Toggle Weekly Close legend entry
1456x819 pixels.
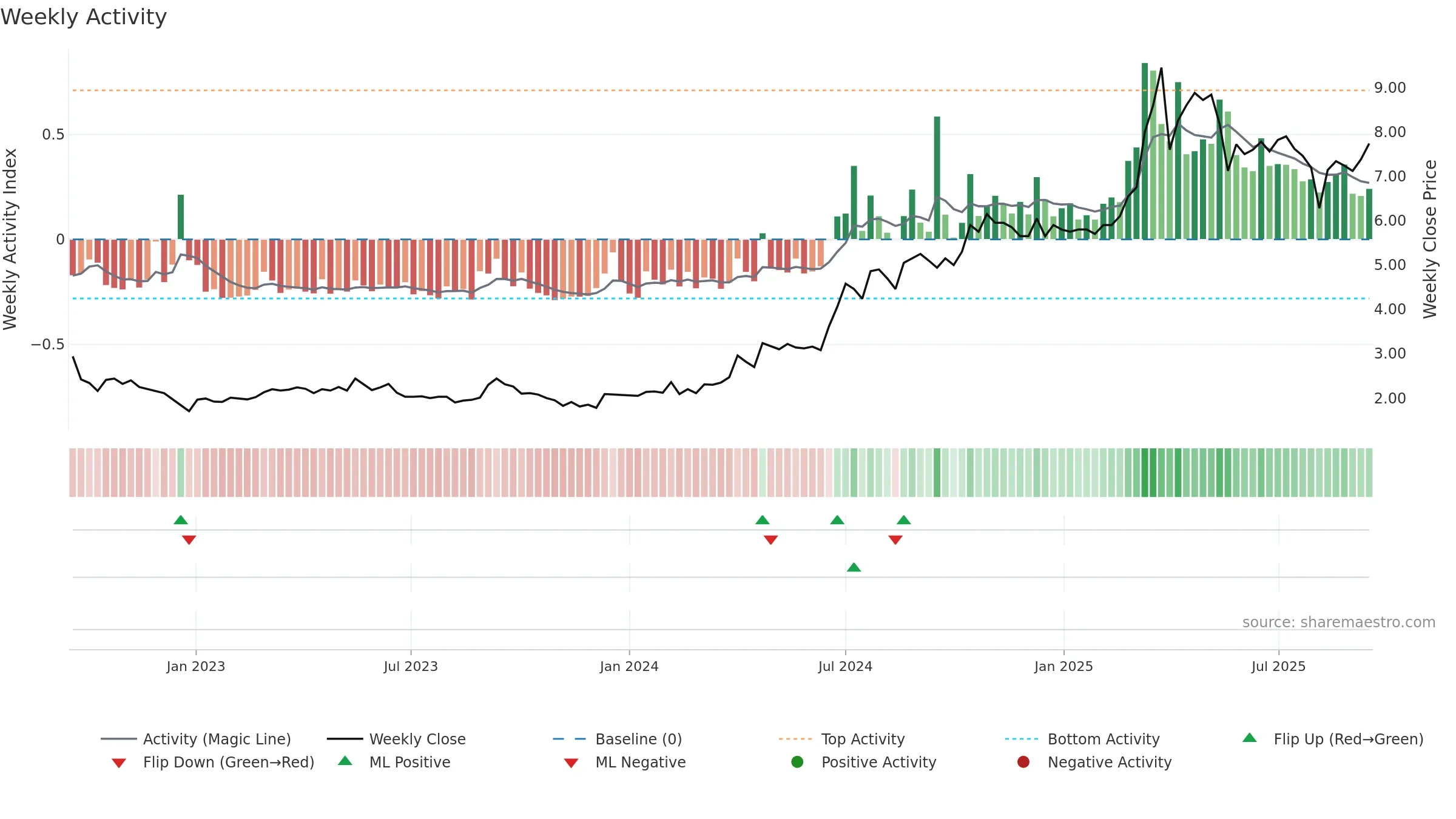[396, 739]
